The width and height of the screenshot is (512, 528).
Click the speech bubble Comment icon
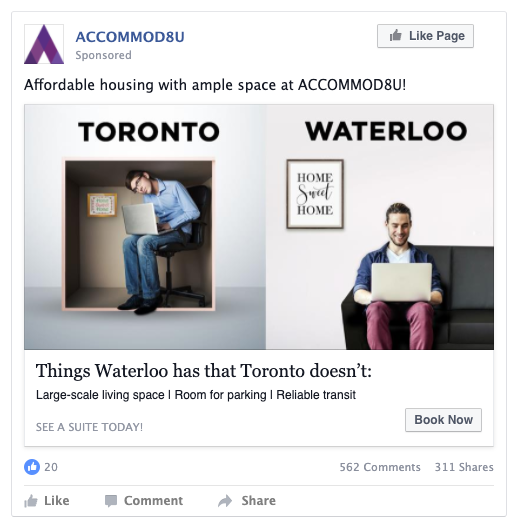111,501
